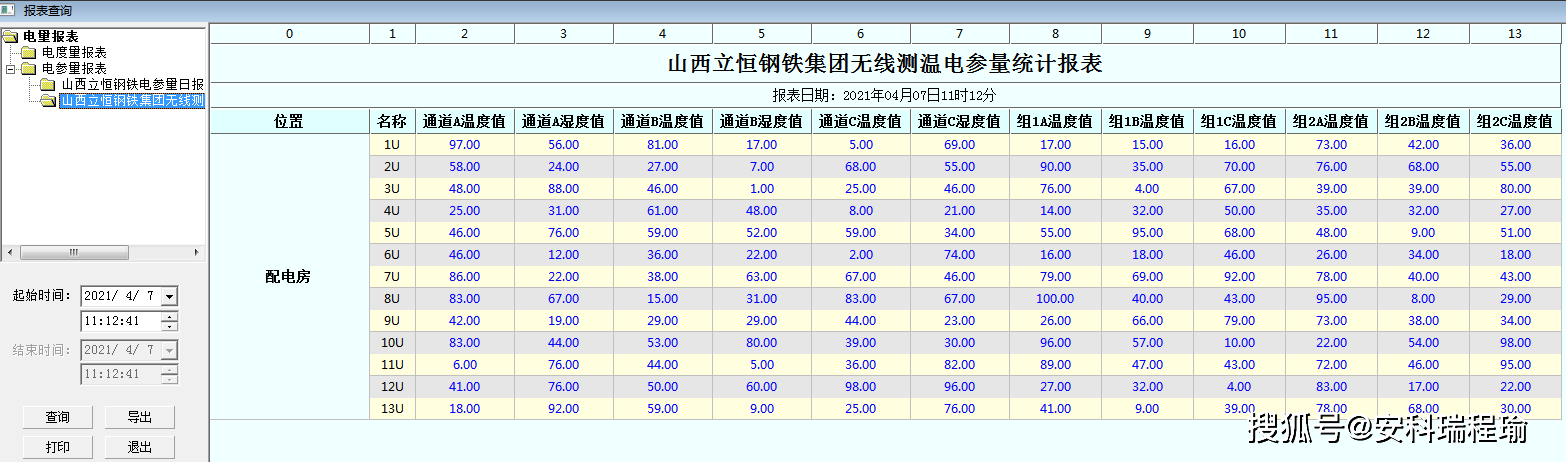This screenshot has height=462, width=1566.
Task: Click the 组1A温度值 header cell
Action: pos(1056,121)
